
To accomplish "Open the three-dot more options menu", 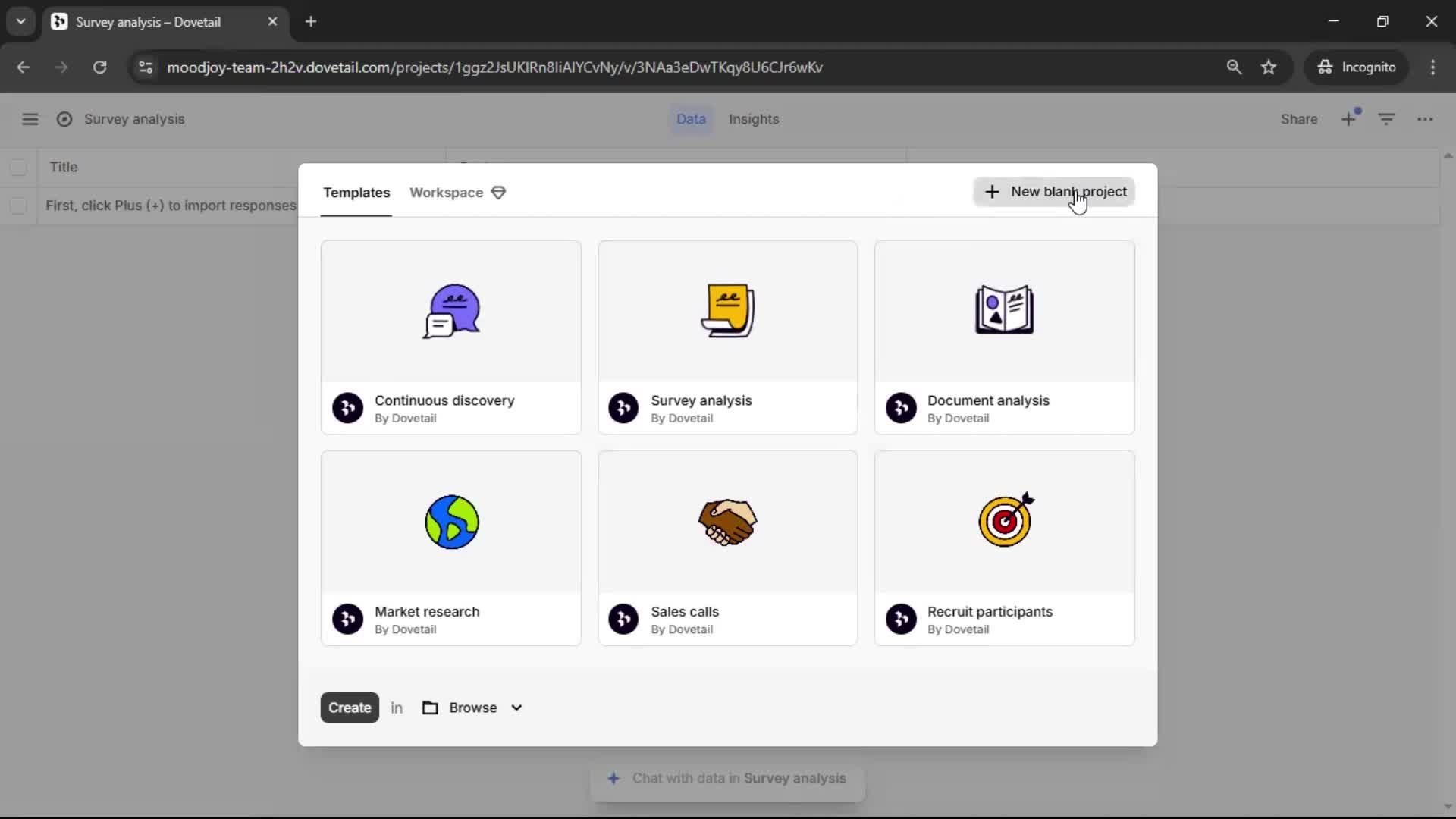I will click(x=1425, y=119).
